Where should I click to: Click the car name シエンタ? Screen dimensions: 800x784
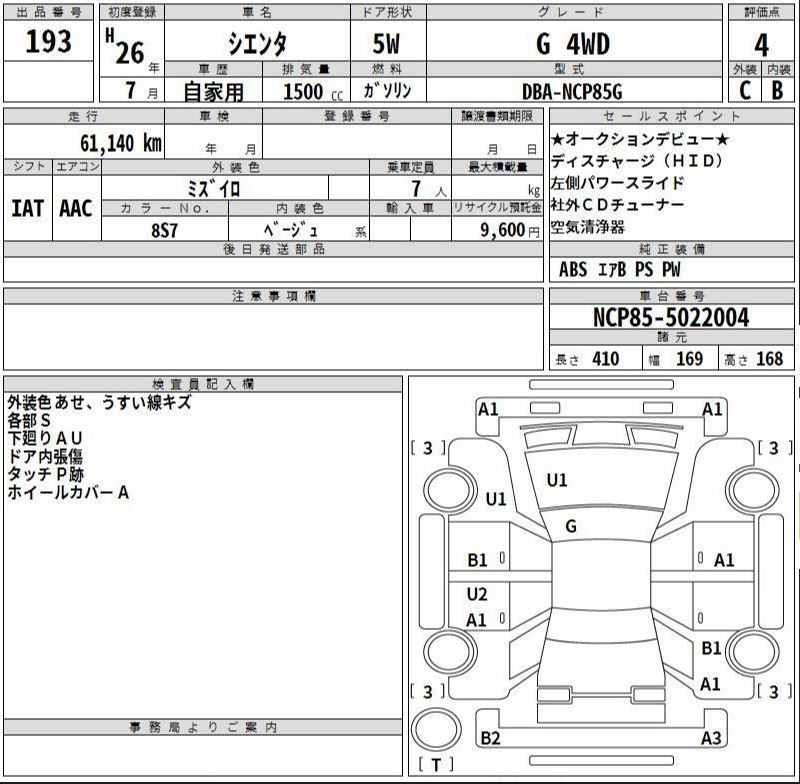pyautogui.click(x=257, y=44)
